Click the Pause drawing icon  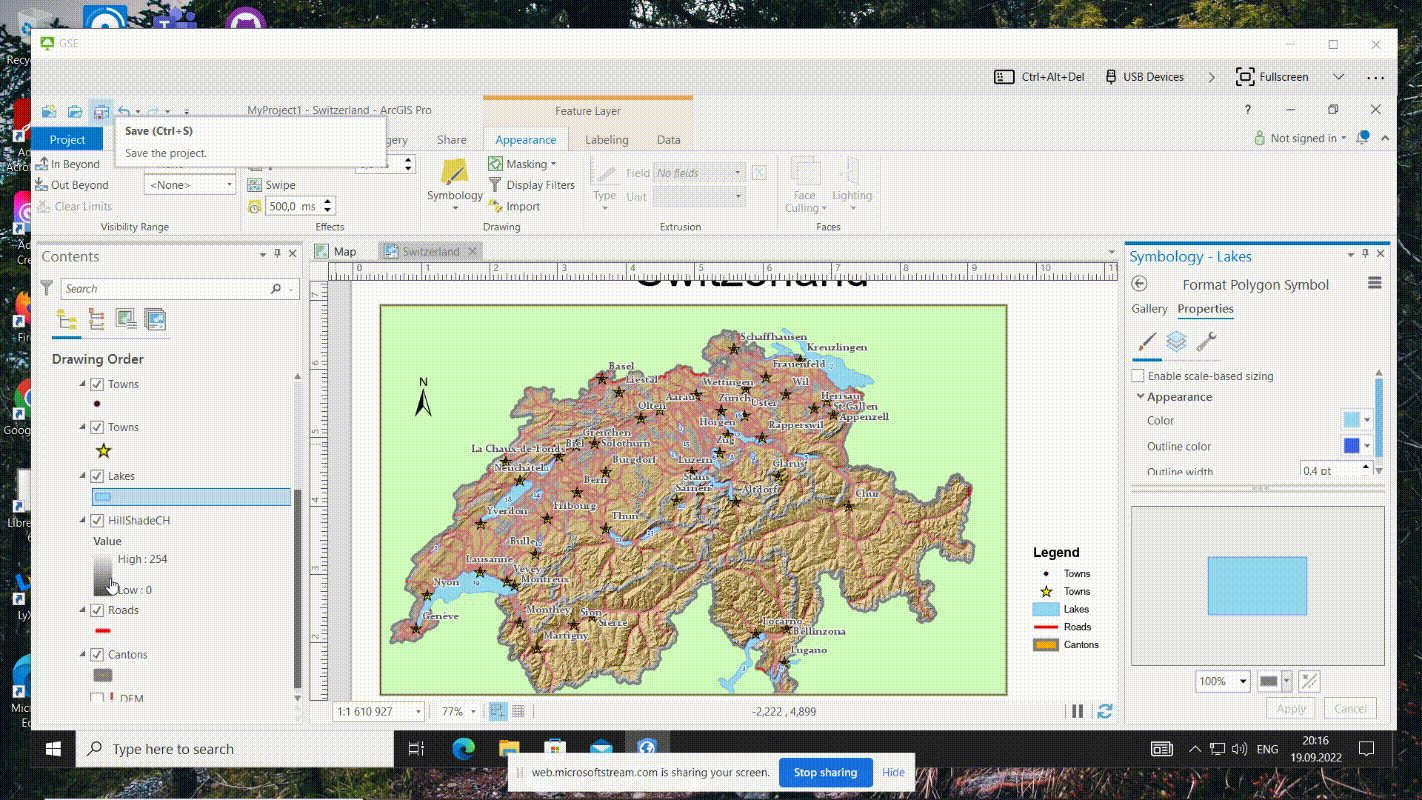click(1077, 711)
